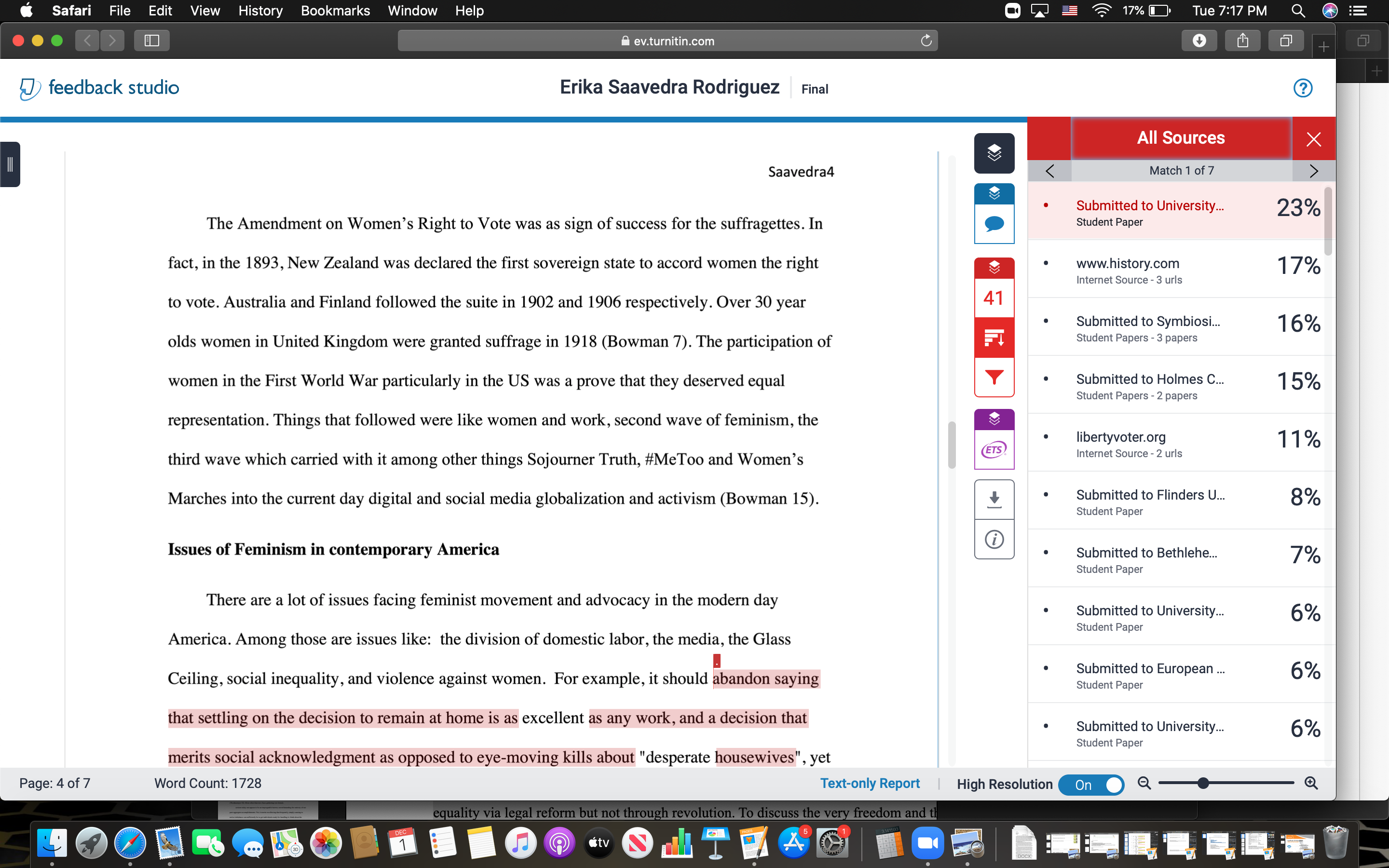Click the highlighted 'abandon saying' match text
This screenshot has width=1389, height=868.
click(766, 678)
